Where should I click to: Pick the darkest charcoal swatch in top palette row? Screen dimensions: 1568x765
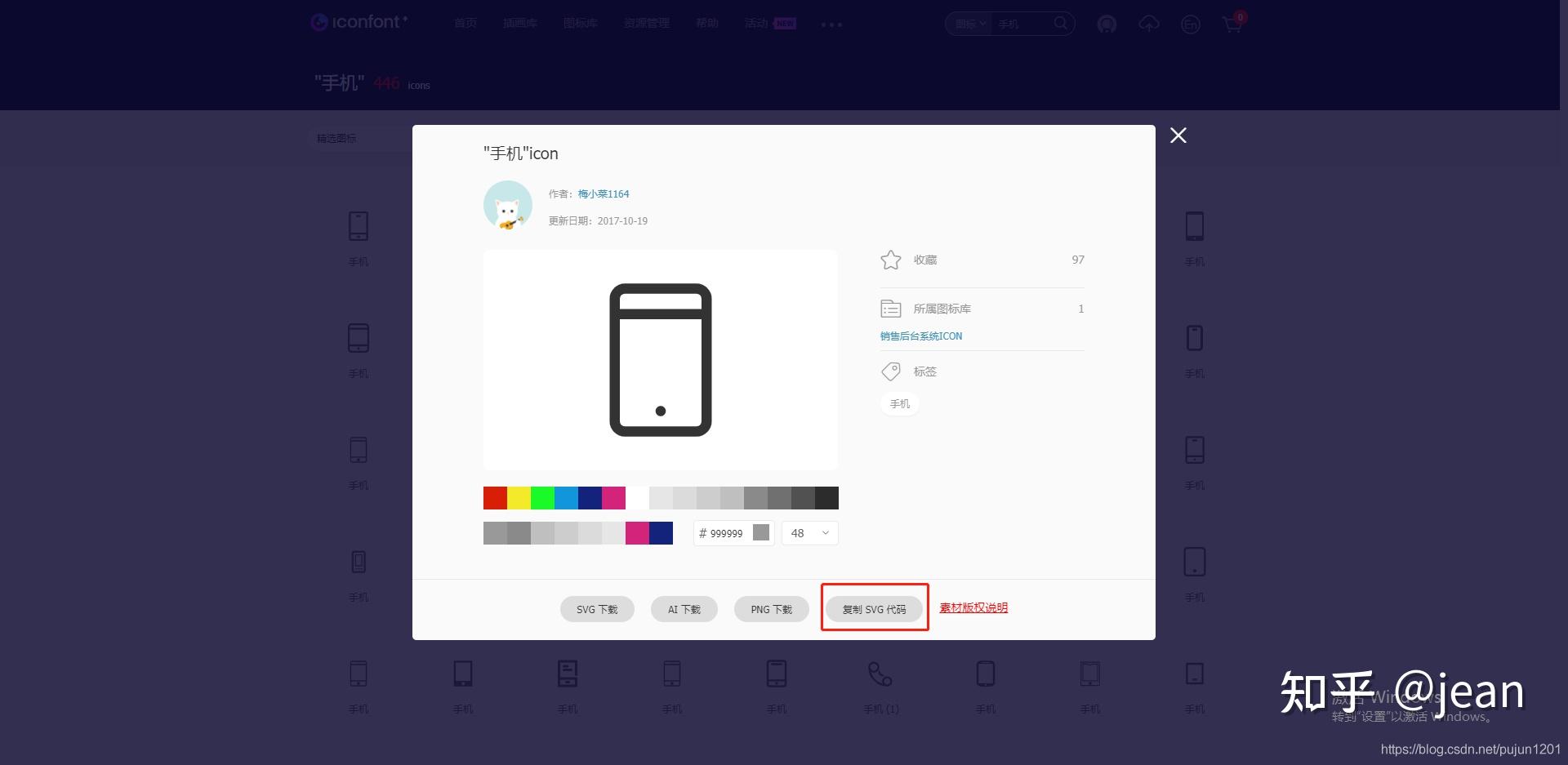point(826,498)
